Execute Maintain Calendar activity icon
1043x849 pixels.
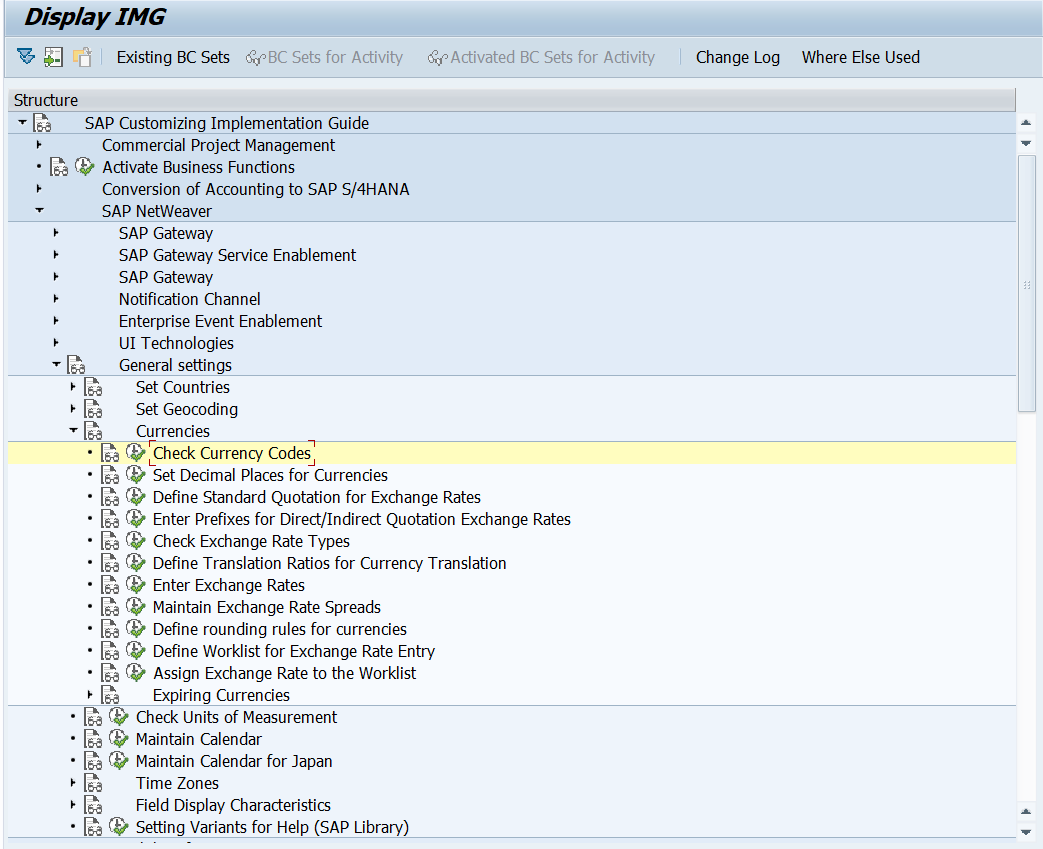click(118, 738)
